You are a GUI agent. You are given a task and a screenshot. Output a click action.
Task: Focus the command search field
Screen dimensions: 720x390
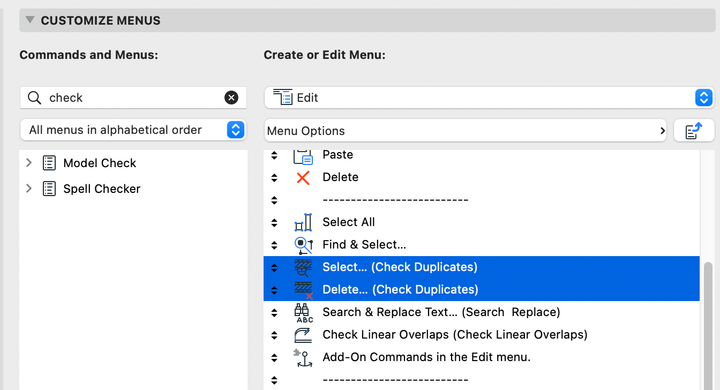[133, 97]
